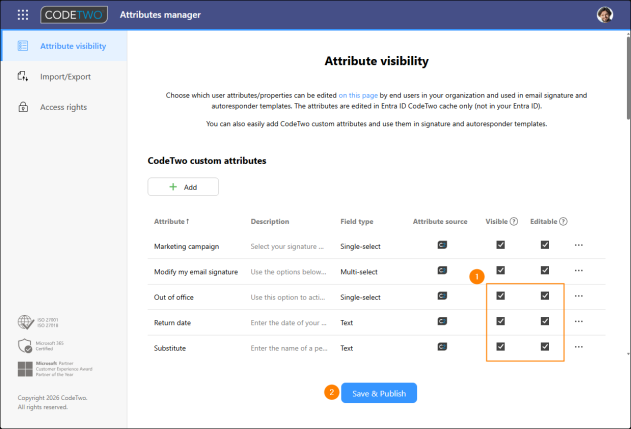Click the Attribute visibility sidebar icon
Screen dimensions: 631x429
(23, 46)
